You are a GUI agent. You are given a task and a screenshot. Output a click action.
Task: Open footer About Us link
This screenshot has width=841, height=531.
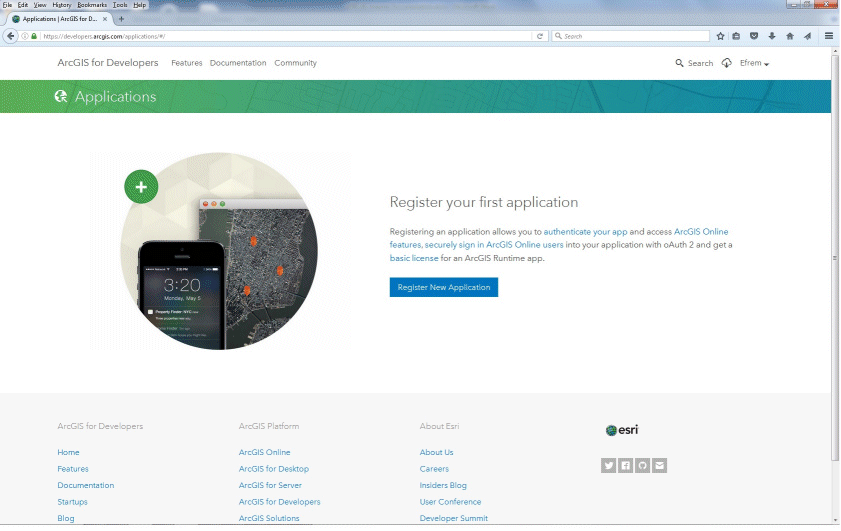(436, 452)
